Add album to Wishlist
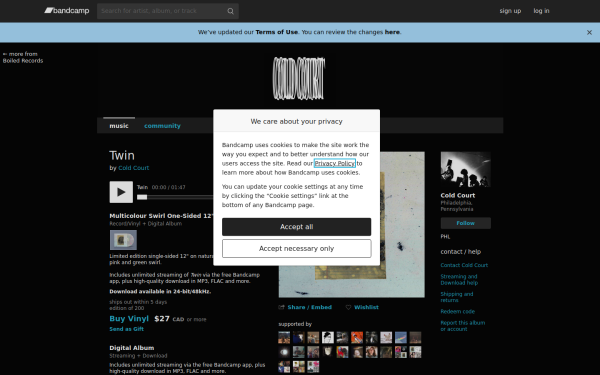This screenshot has height=375, width=600. (x=366, y=307)
